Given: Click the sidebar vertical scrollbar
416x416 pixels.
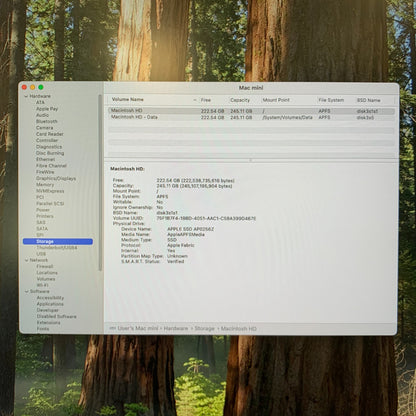Looking at the screenshot, I should click(100, 183).
